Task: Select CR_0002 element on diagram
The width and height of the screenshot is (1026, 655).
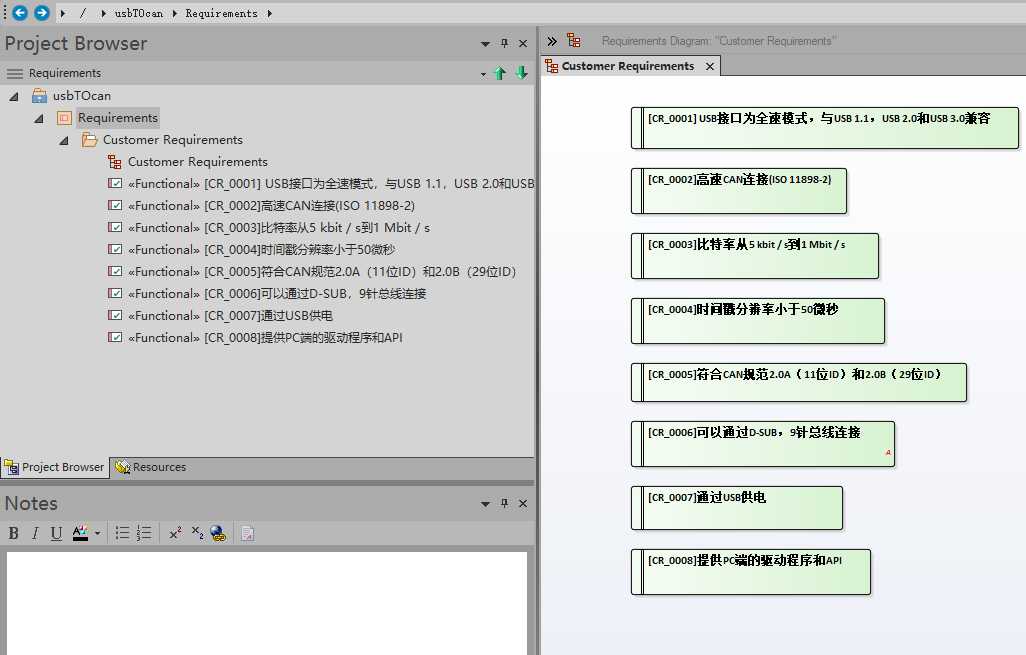Action: point(739,191)
